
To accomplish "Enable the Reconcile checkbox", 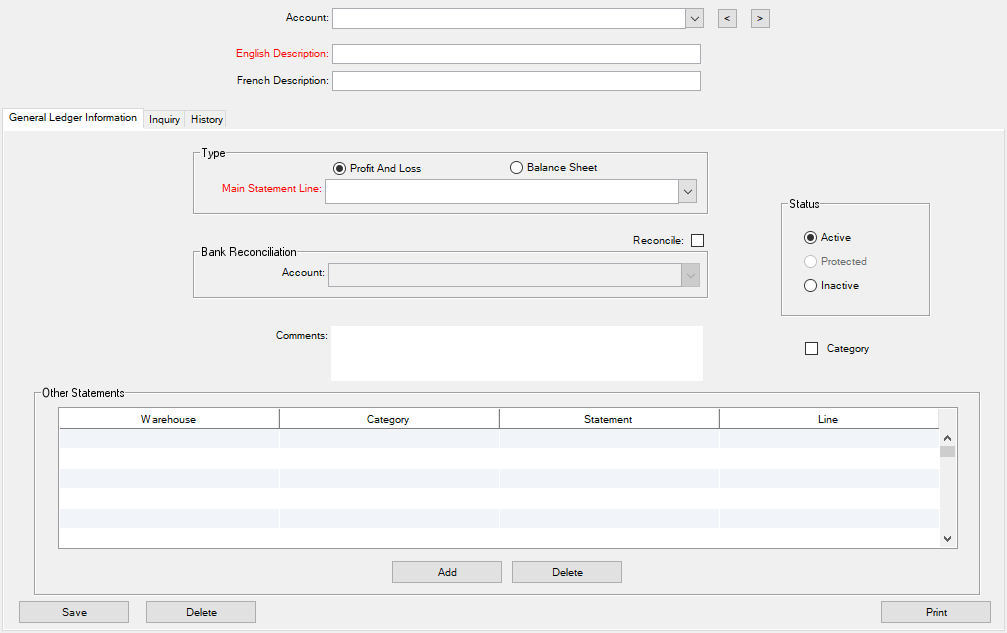I will [697, 240].
